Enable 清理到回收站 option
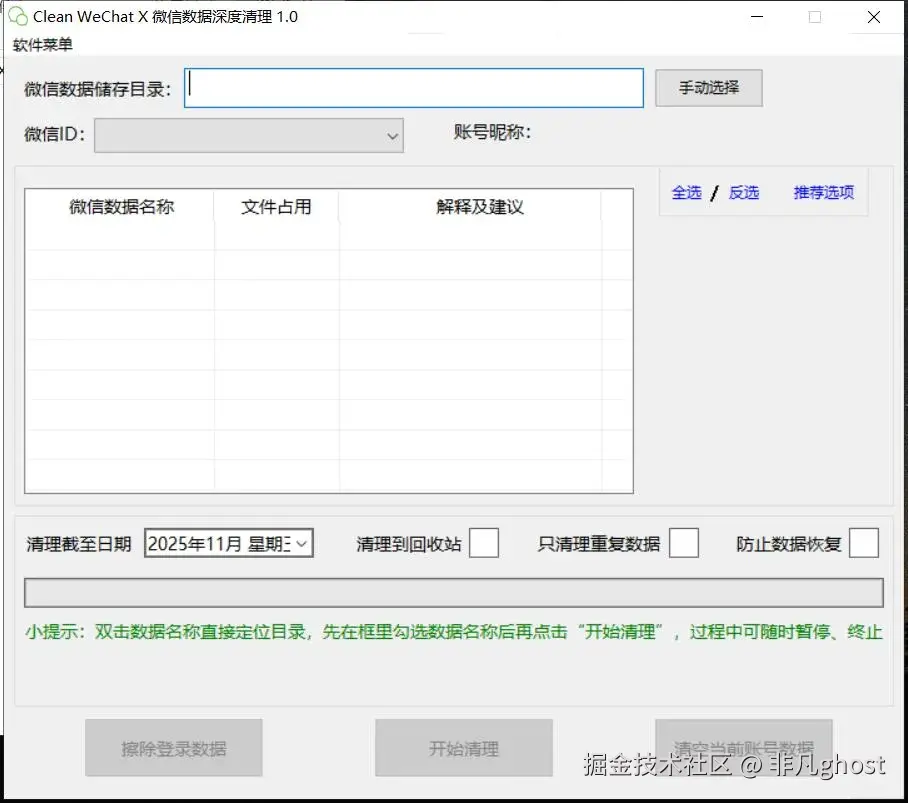Image resolution: width=908 pixels, height=803 pixels. (484, 542)
